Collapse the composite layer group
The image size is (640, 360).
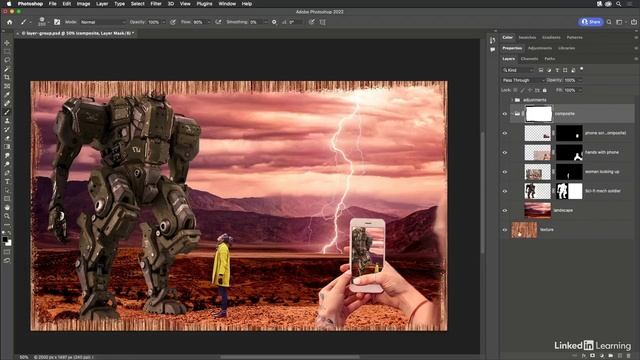click(x=512, y=114)
